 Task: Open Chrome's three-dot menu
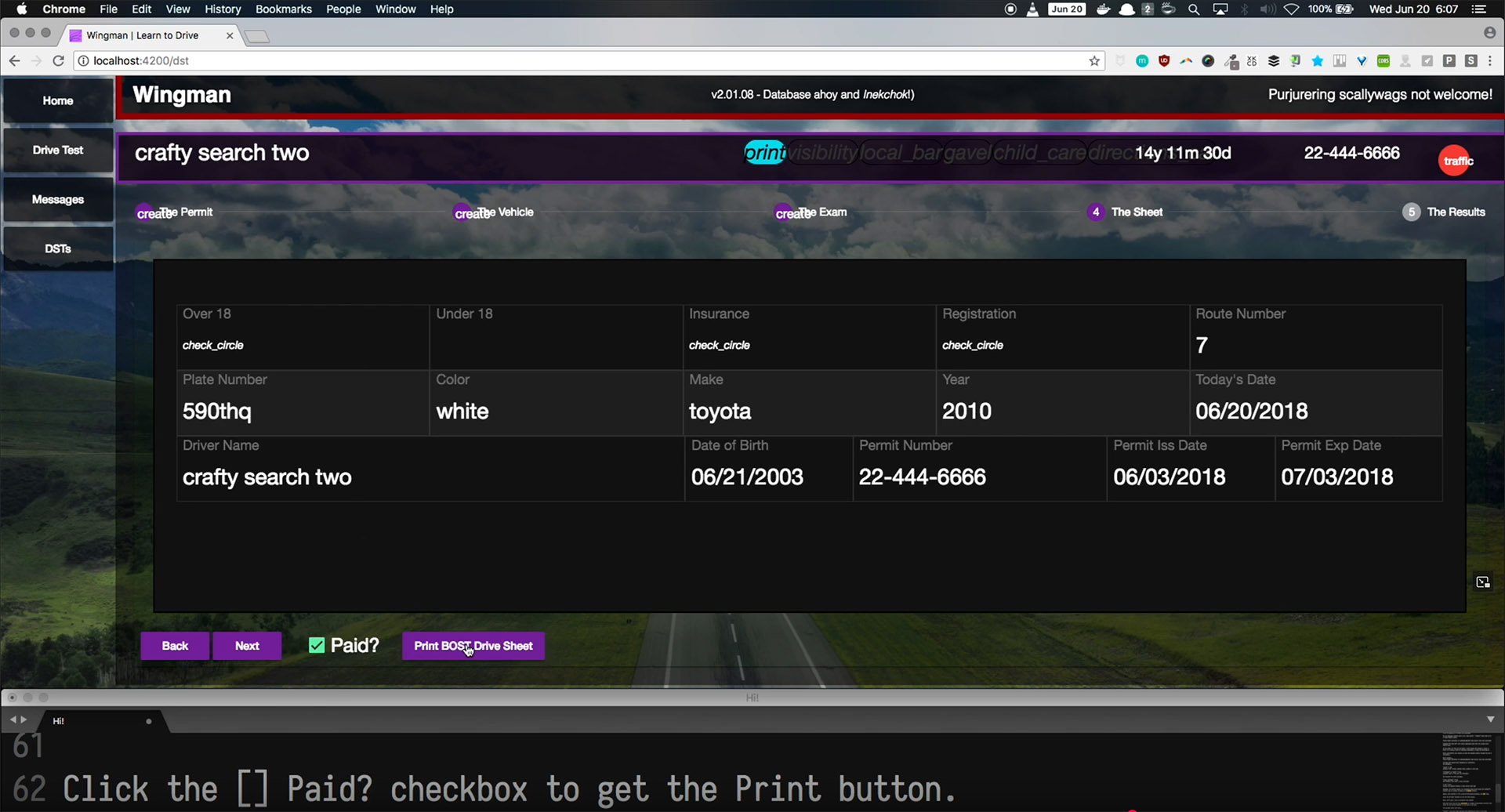coord(1490,61)
